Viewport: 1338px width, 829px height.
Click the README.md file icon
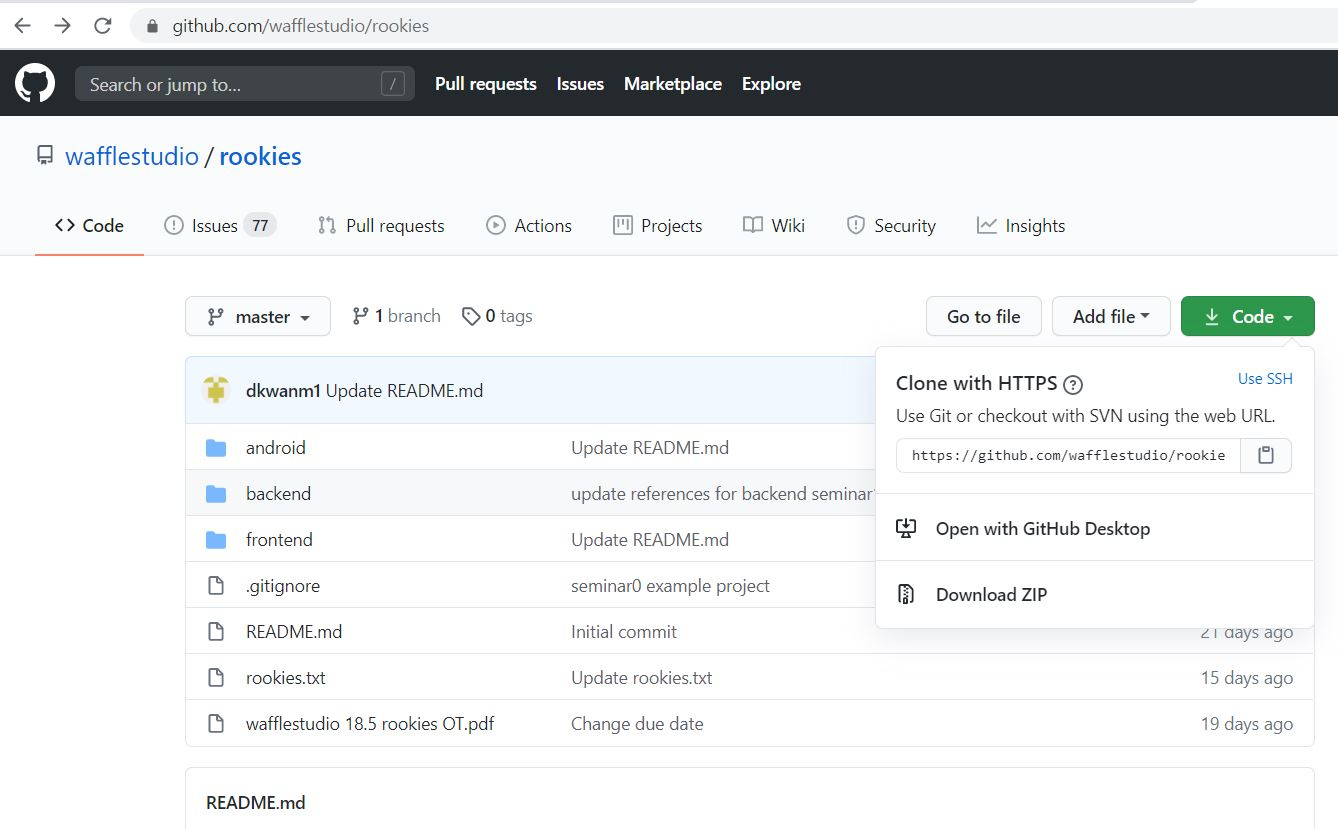(216, 632)
